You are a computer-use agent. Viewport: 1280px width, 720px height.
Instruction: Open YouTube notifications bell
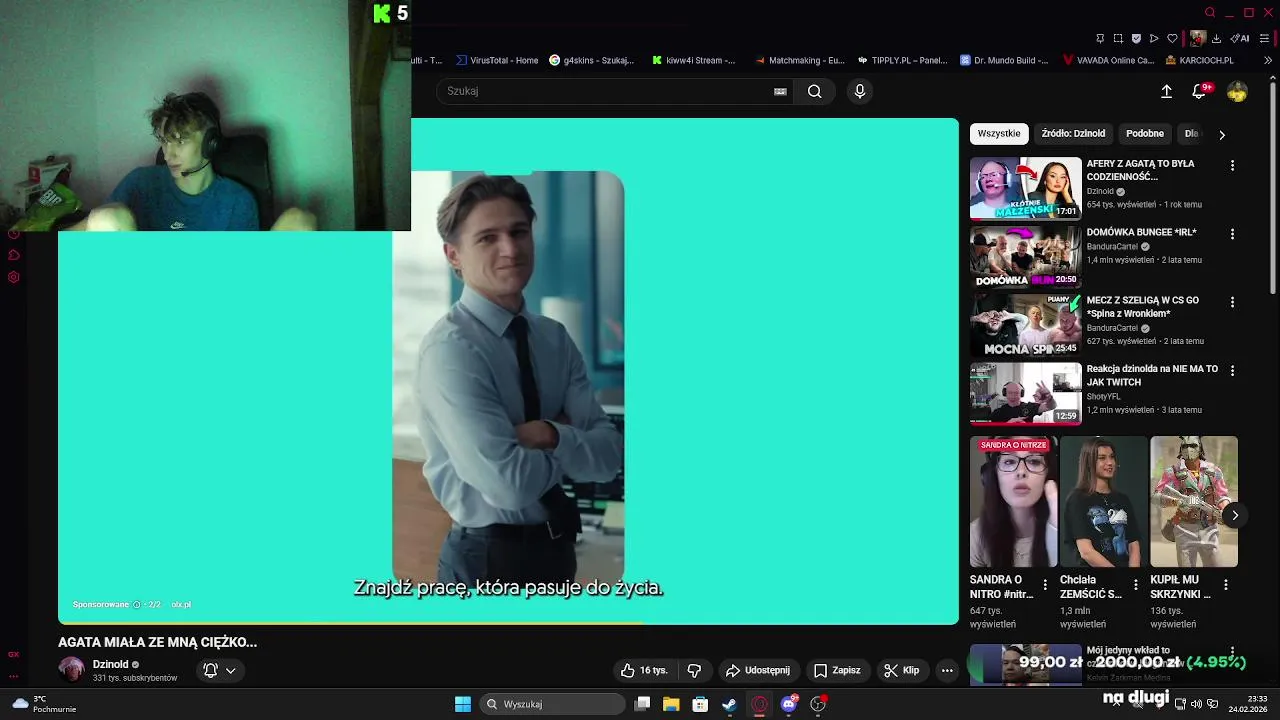click(x=1199, y=91)
